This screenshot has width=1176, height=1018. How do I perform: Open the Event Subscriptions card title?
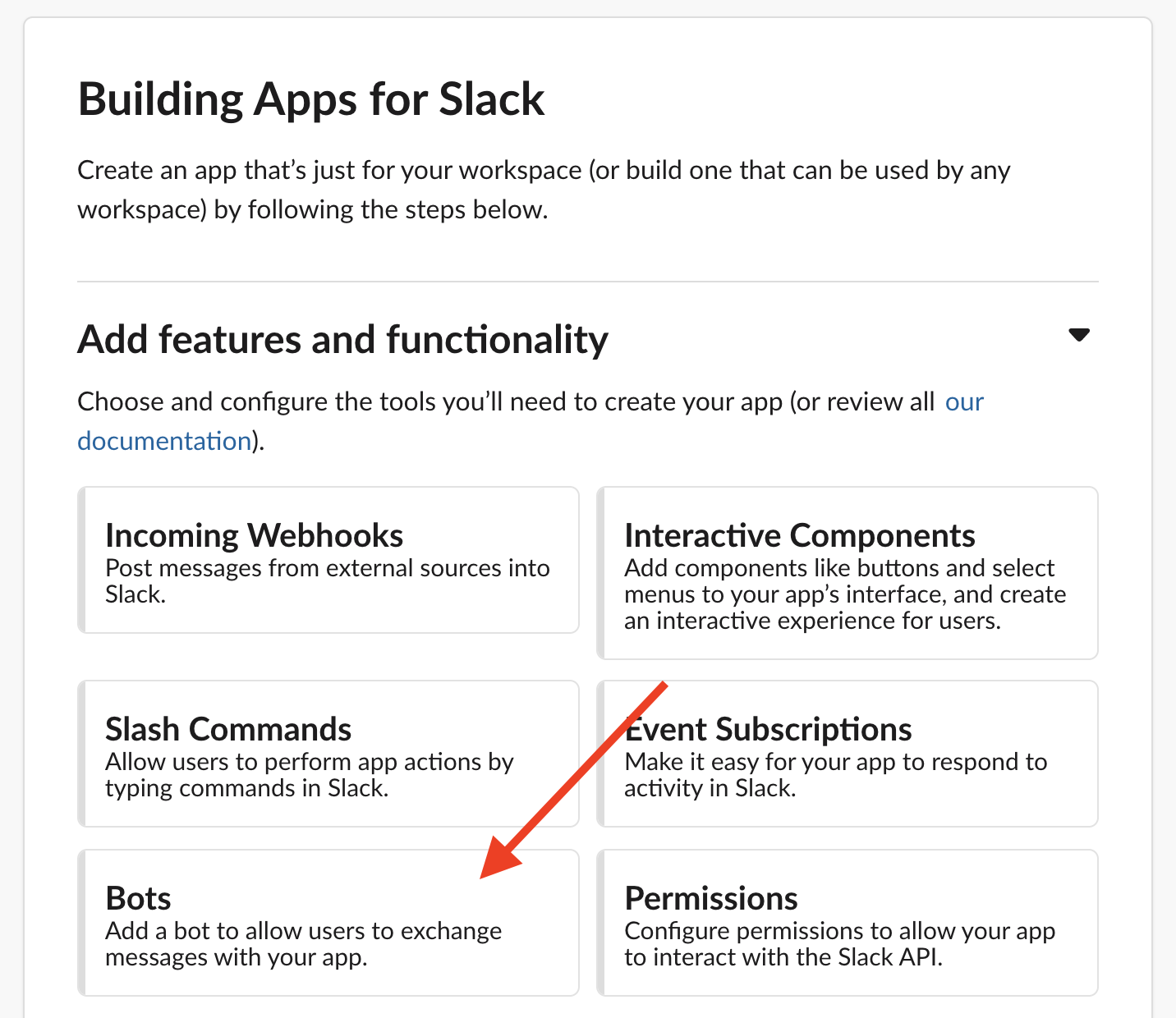coord(768,730)
